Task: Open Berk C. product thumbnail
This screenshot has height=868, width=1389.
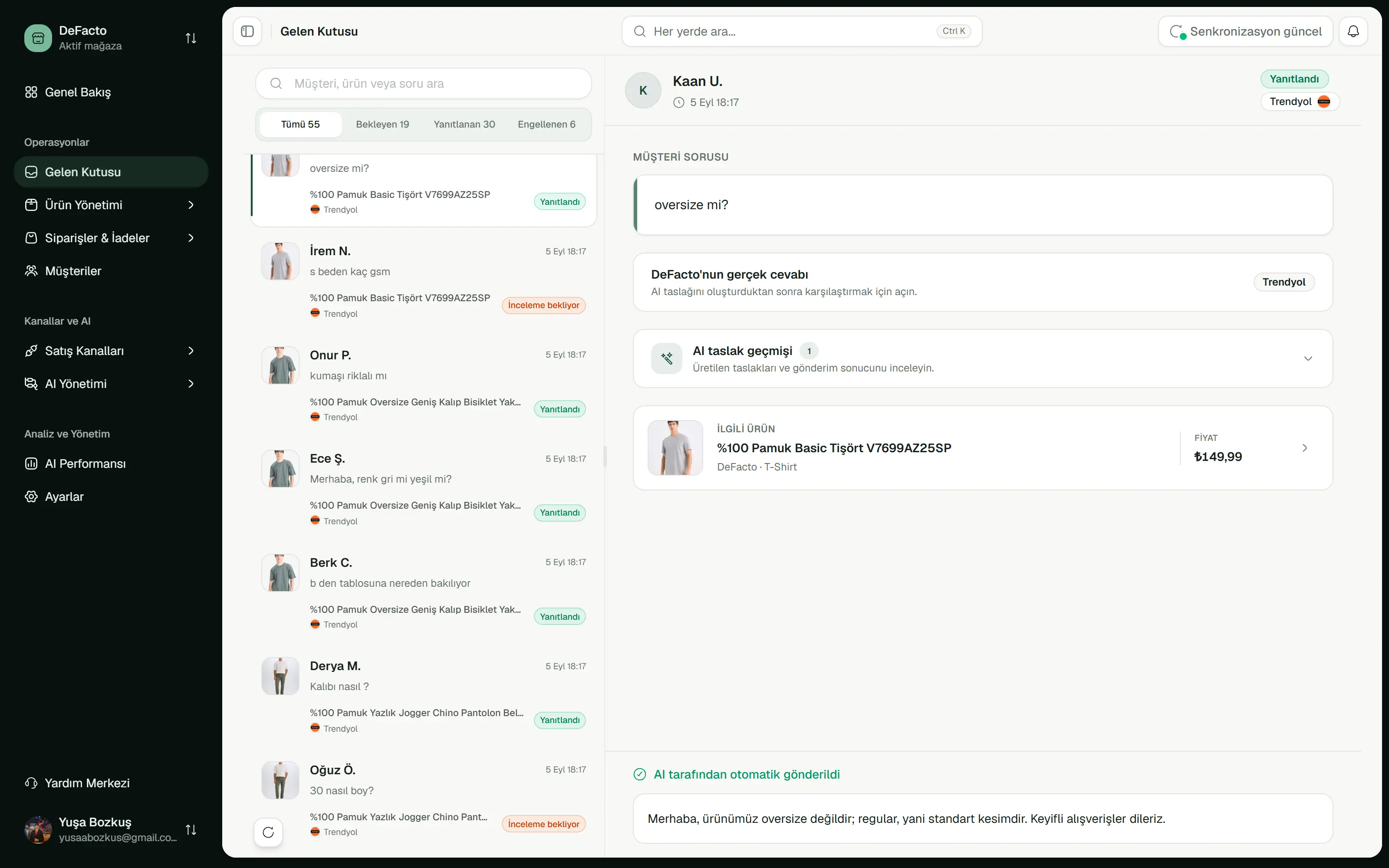Action: [x=280, y=572]
